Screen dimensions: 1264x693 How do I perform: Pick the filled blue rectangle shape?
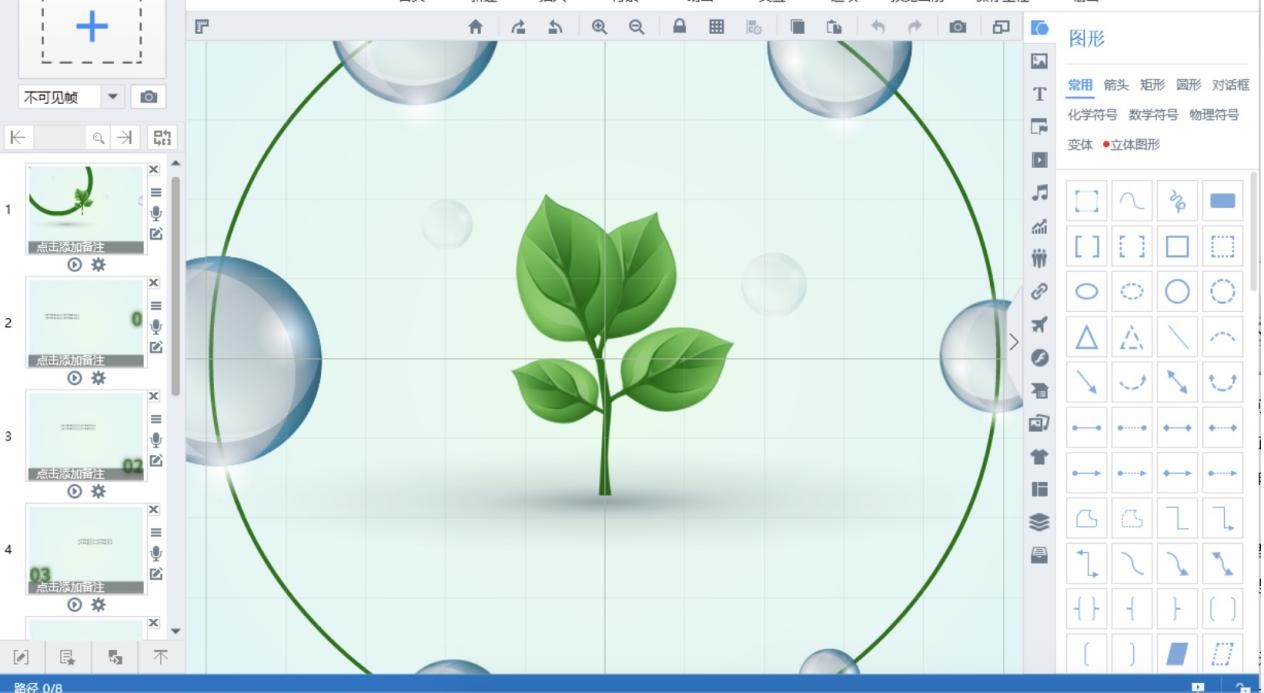pos(1222,201)
